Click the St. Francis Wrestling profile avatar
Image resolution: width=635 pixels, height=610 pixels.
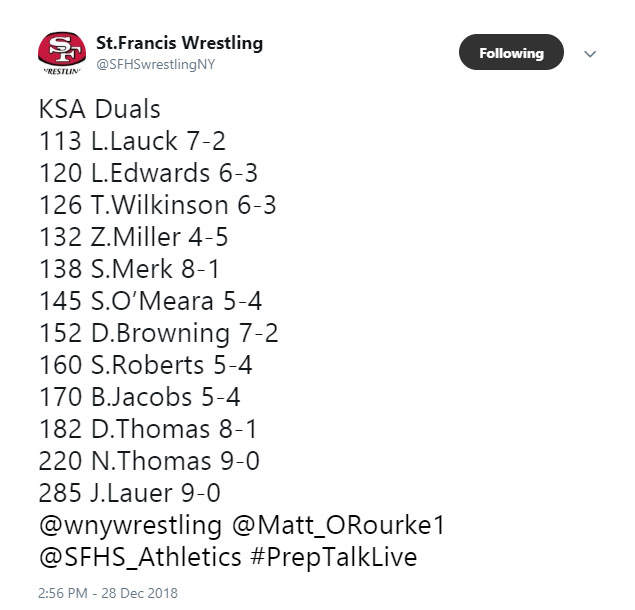[x=61, y=54]
